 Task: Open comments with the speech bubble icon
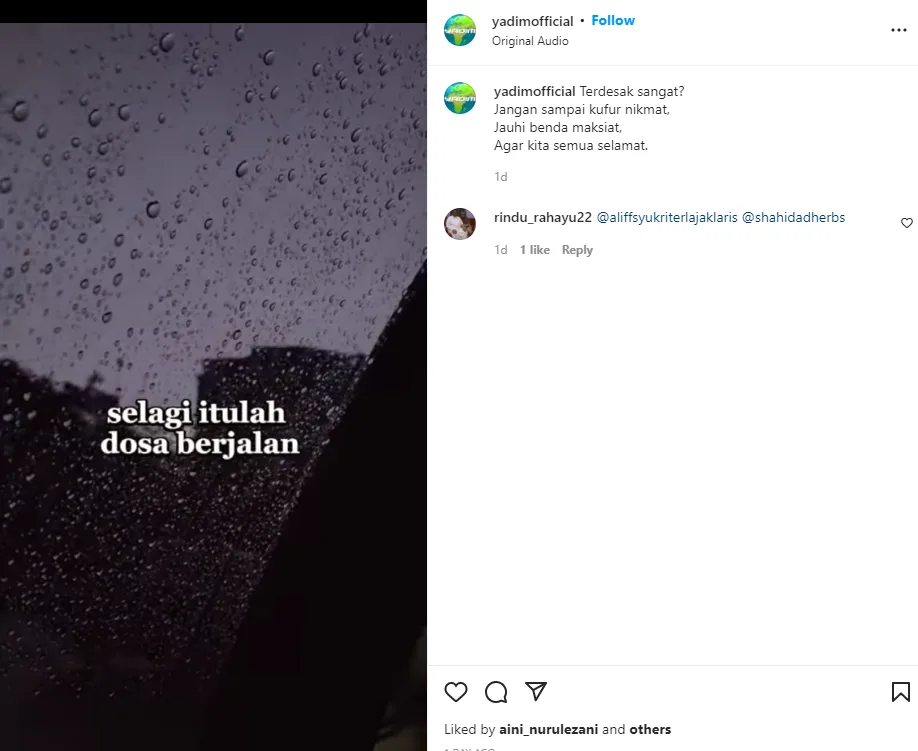pos(496,692)
